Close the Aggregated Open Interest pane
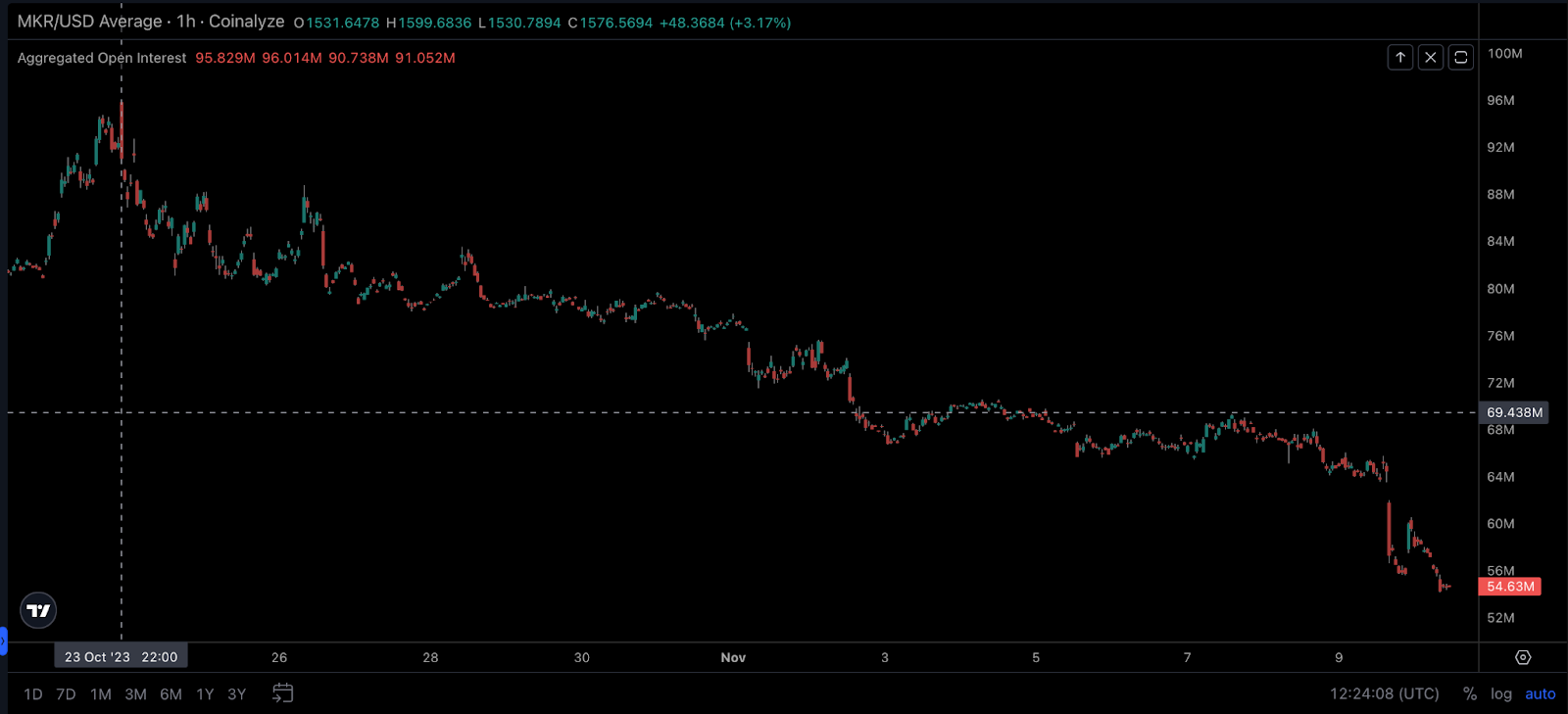Viewport: 1568px width, 714px height. pos(1431,58)
